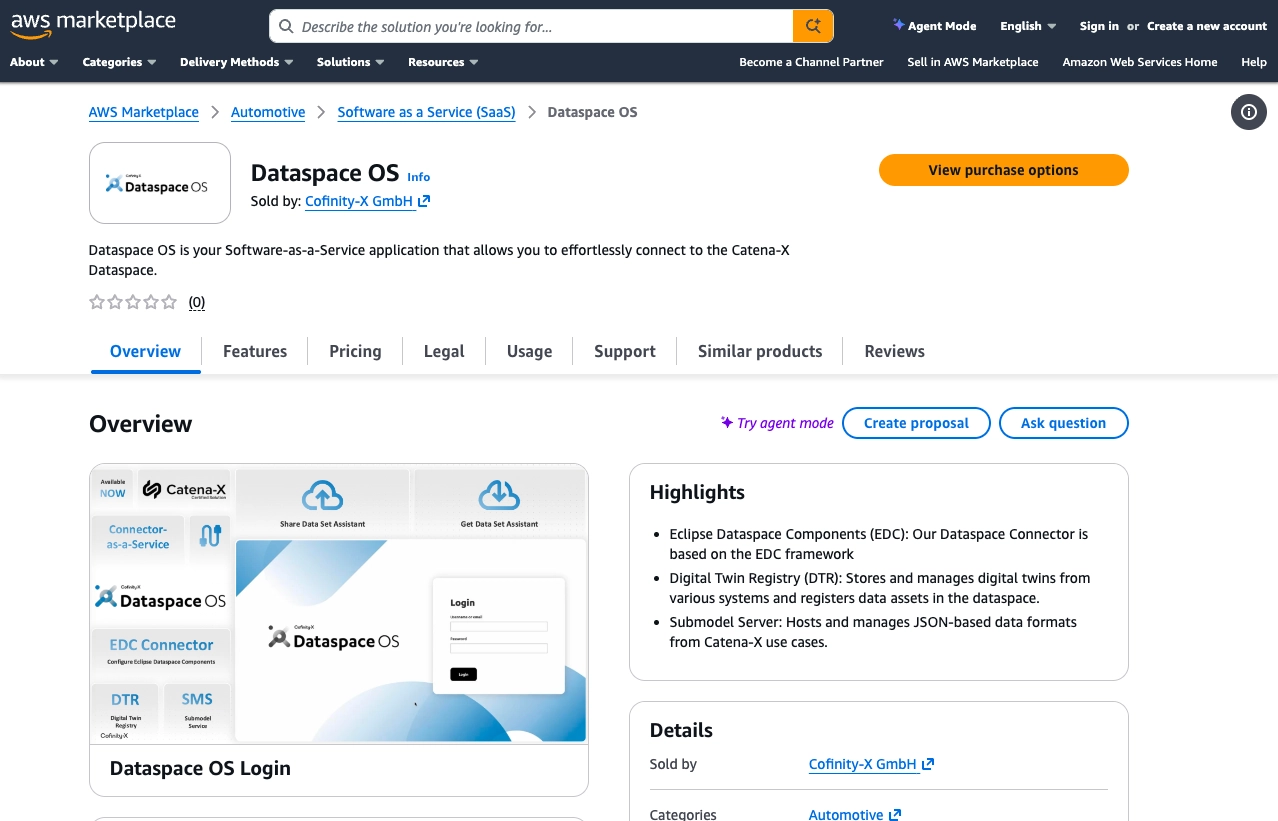The height and width of the screenshot is (821, 1278).
Task: Click the Agent Mode sparkle button
Action: pyautogui.click(x=934, y=26)
